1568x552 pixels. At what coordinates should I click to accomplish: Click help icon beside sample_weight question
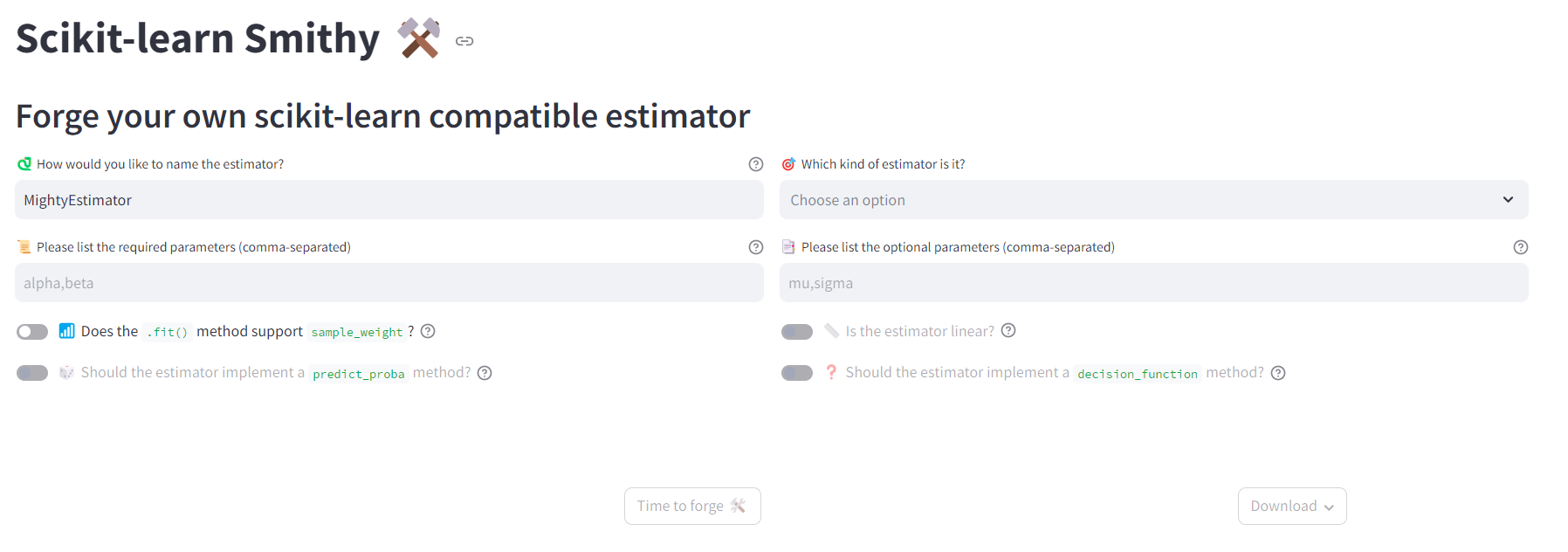[x=428, y=331]
